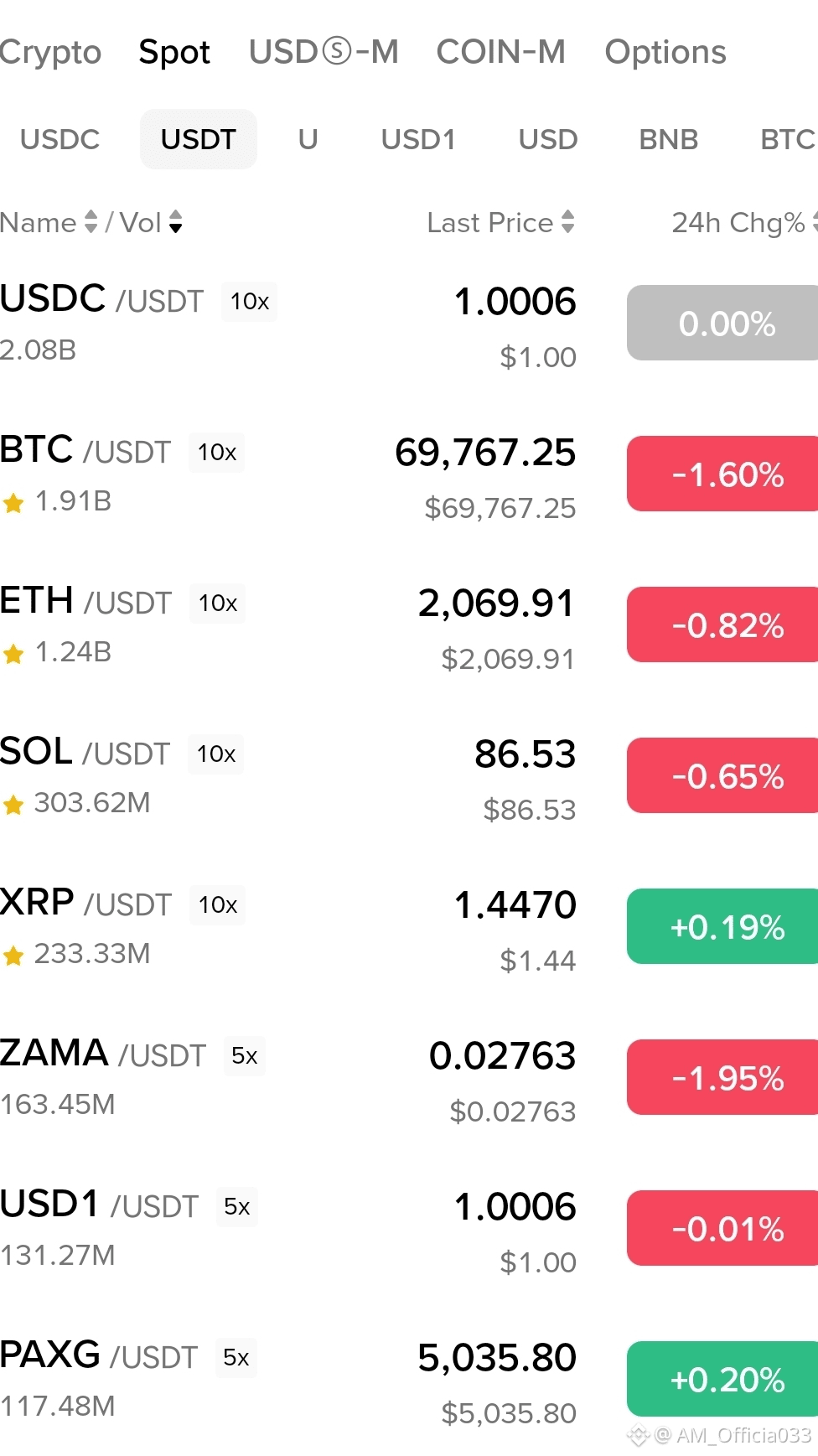Toggle favorite star on XRP/USDT

pos(13,956)
